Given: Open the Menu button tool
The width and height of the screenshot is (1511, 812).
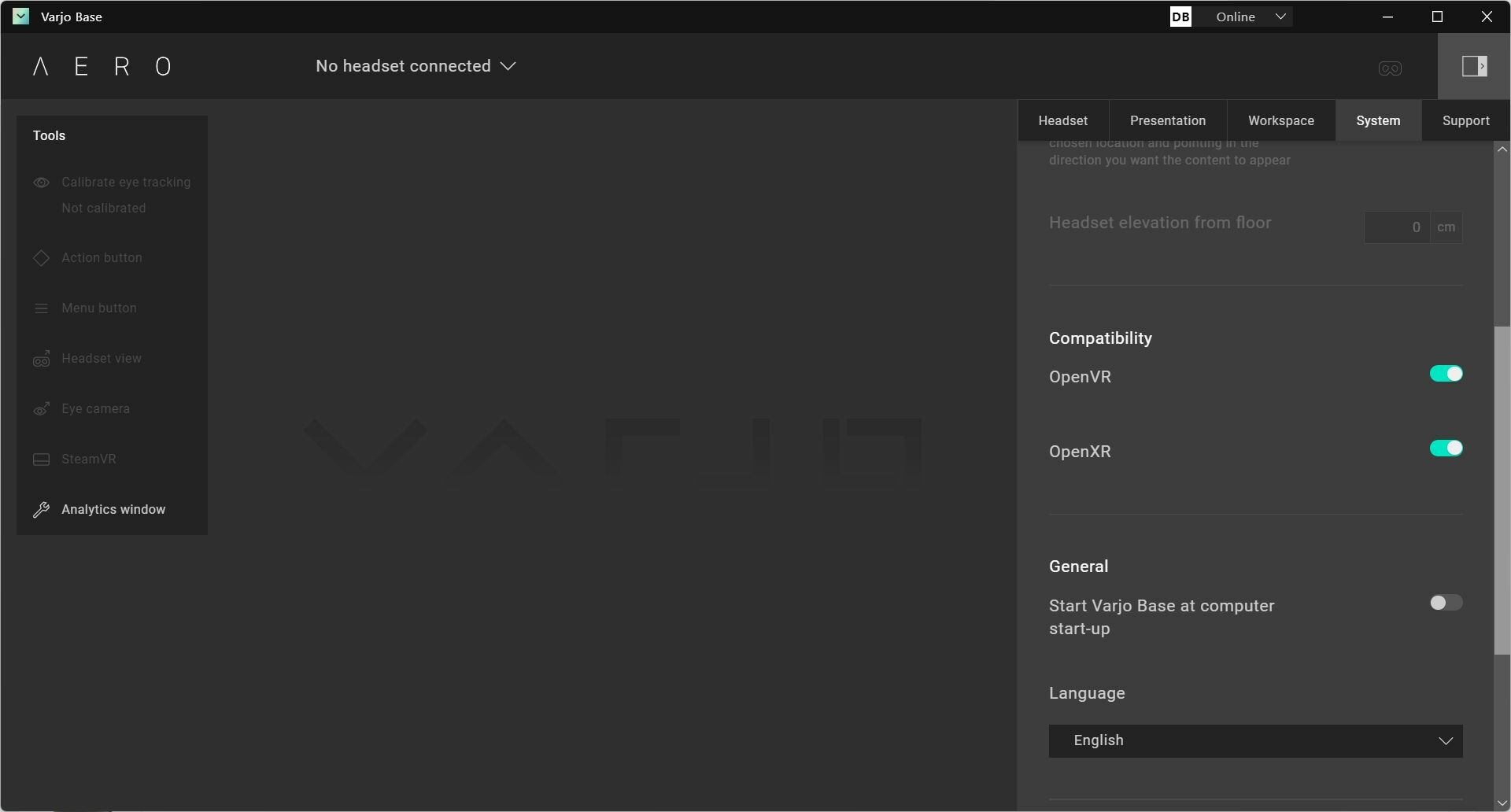Looking at the screenshot, I should tap(99, 308).
